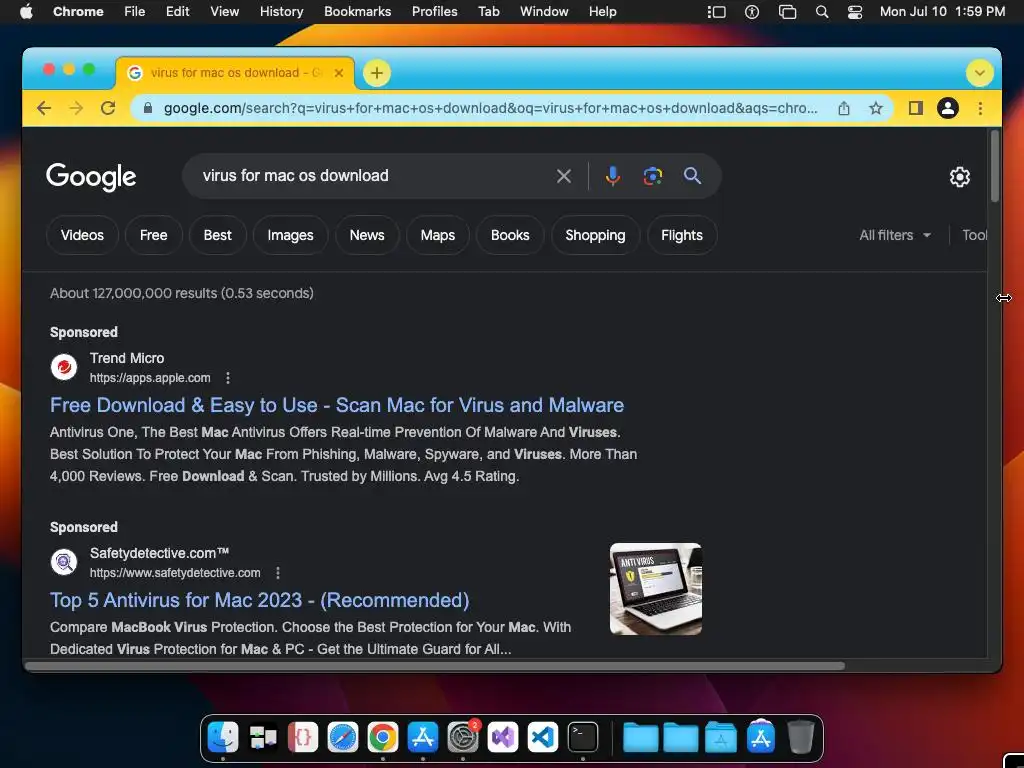Bookmark this page with the star icon

[876, 108]
